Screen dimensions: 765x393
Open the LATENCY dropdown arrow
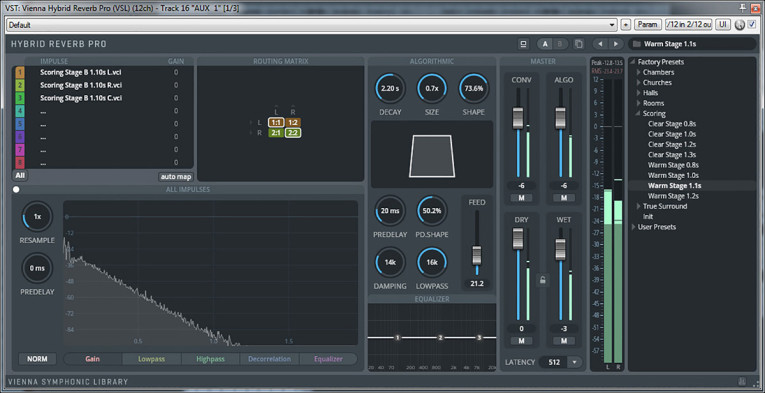pyautogui.click(x=575, y=362)
